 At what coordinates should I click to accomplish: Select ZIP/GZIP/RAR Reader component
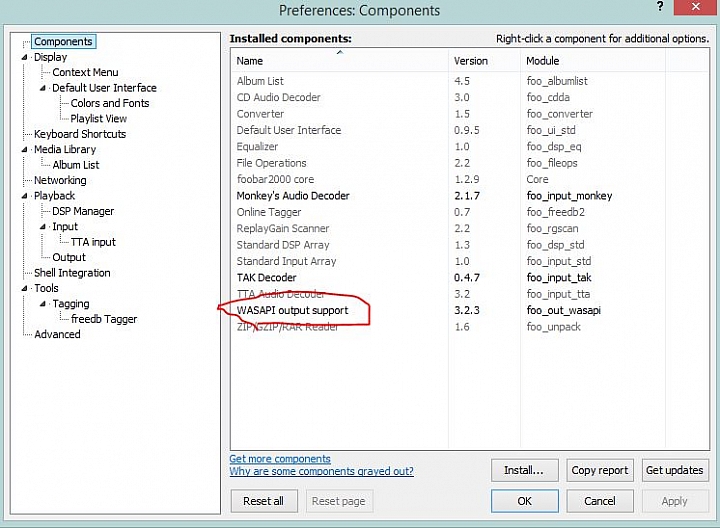(469, 327)
